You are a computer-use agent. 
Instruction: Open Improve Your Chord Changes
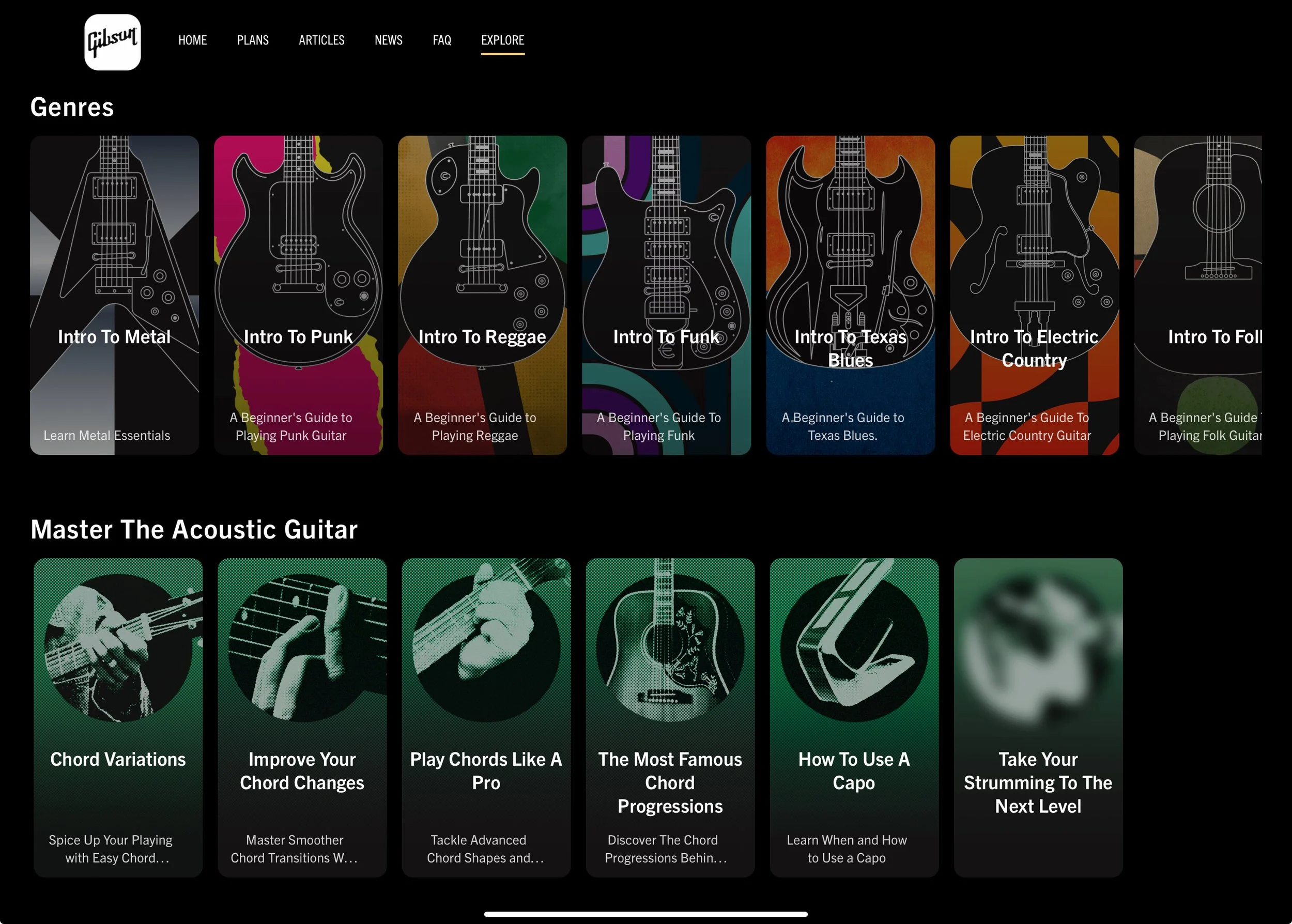302,717
